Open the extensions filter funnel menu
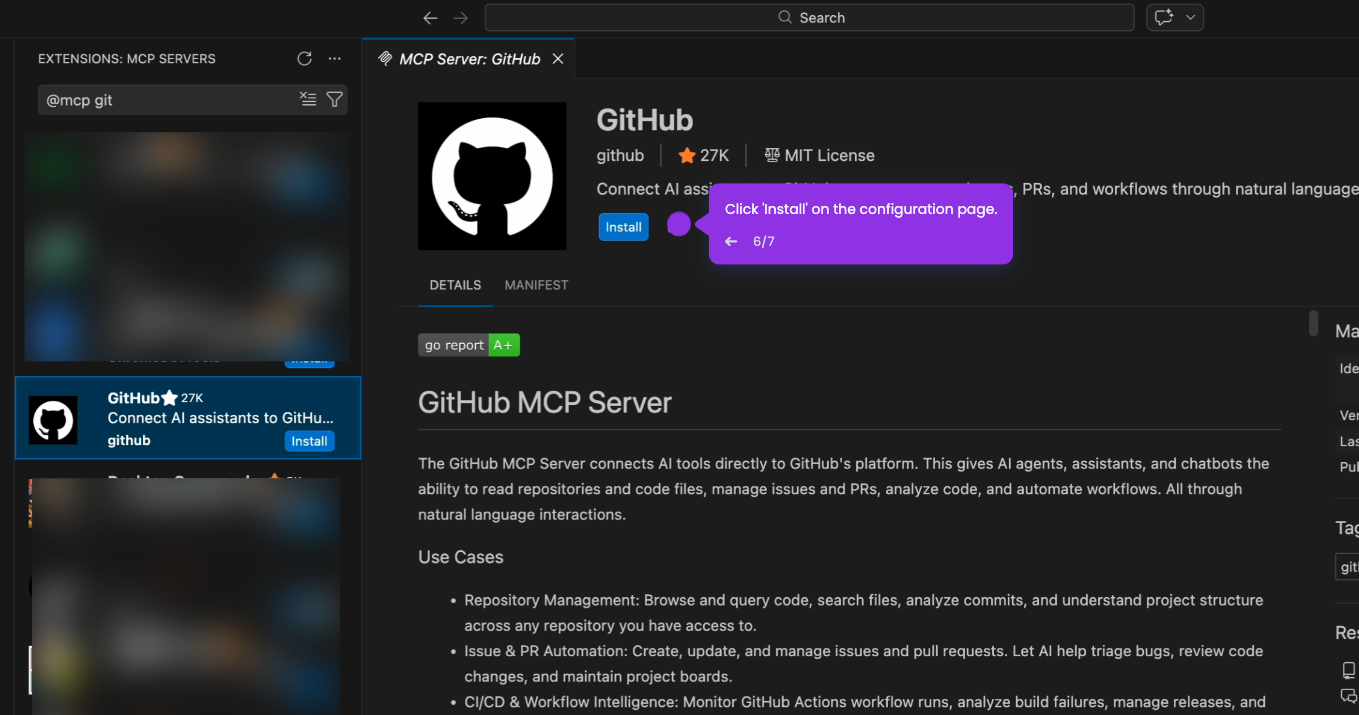1359x715 pixels. [335, 99]
